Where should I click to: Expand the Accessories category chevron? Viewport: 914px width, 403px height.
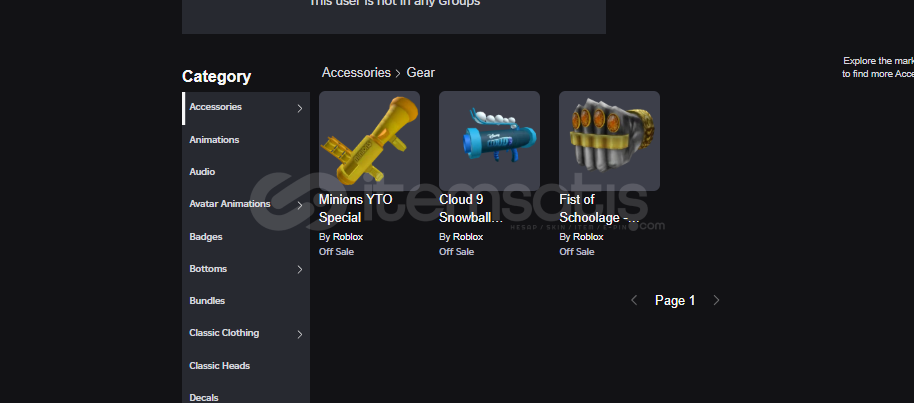coord(300,108)
